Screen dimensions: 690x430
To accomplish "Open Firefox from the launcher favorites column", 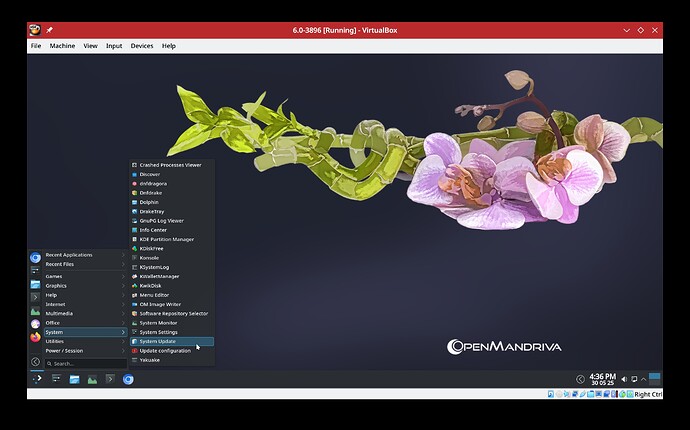I will point(35,337).
